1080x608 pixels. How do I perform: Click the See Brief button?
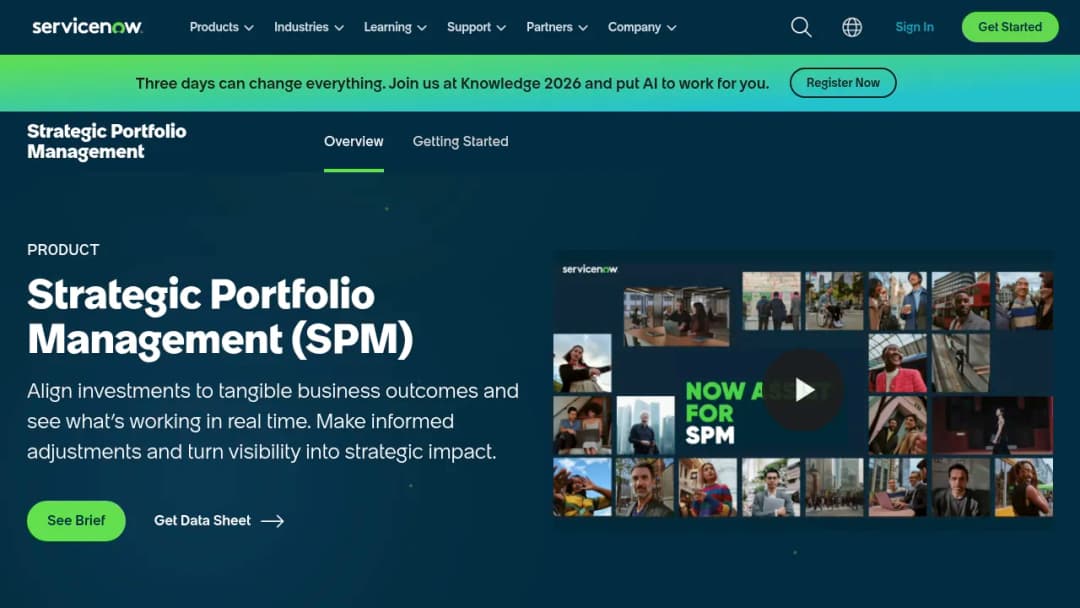76,521
